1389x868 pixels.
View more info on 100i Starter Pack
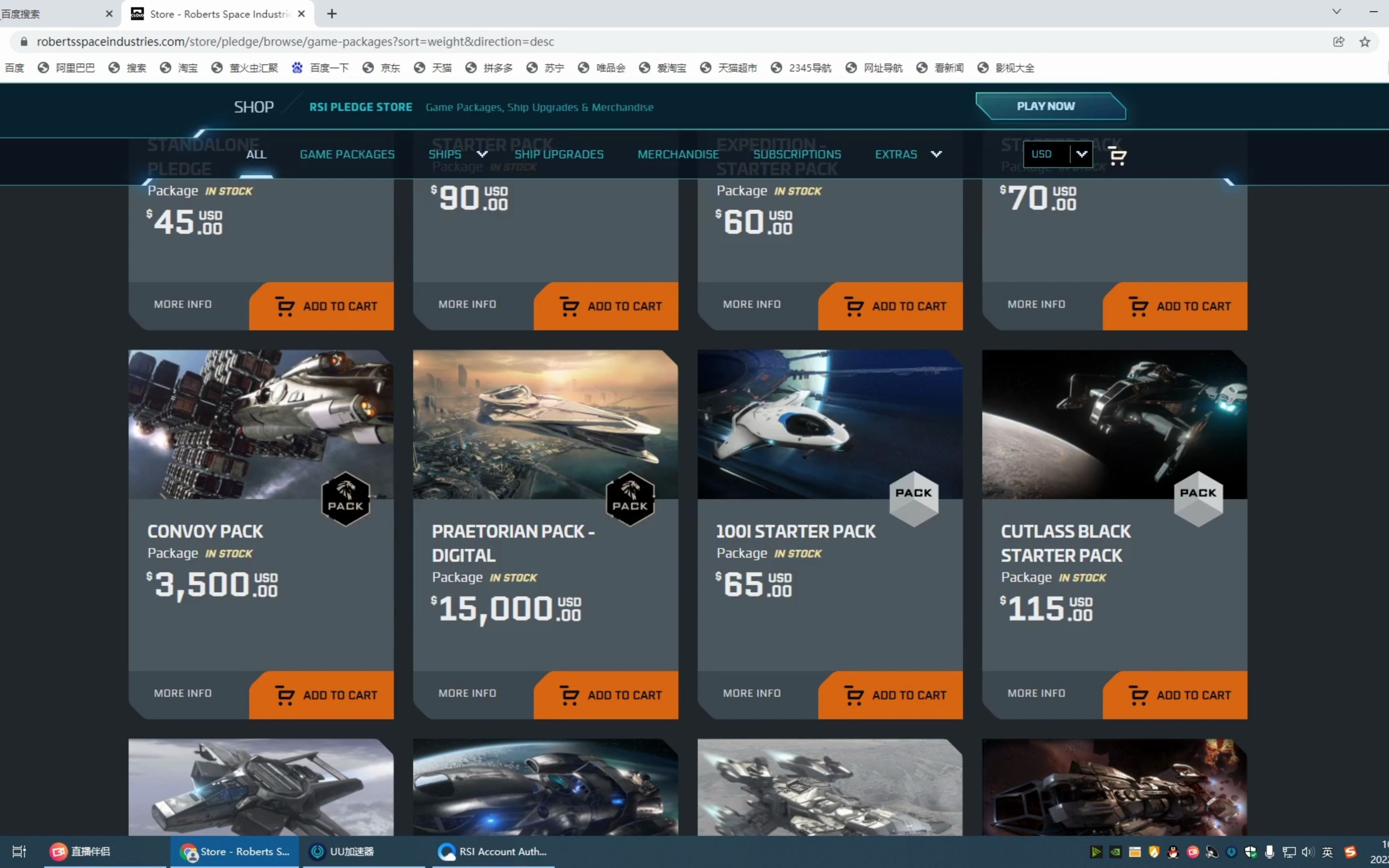click(752, 694)
